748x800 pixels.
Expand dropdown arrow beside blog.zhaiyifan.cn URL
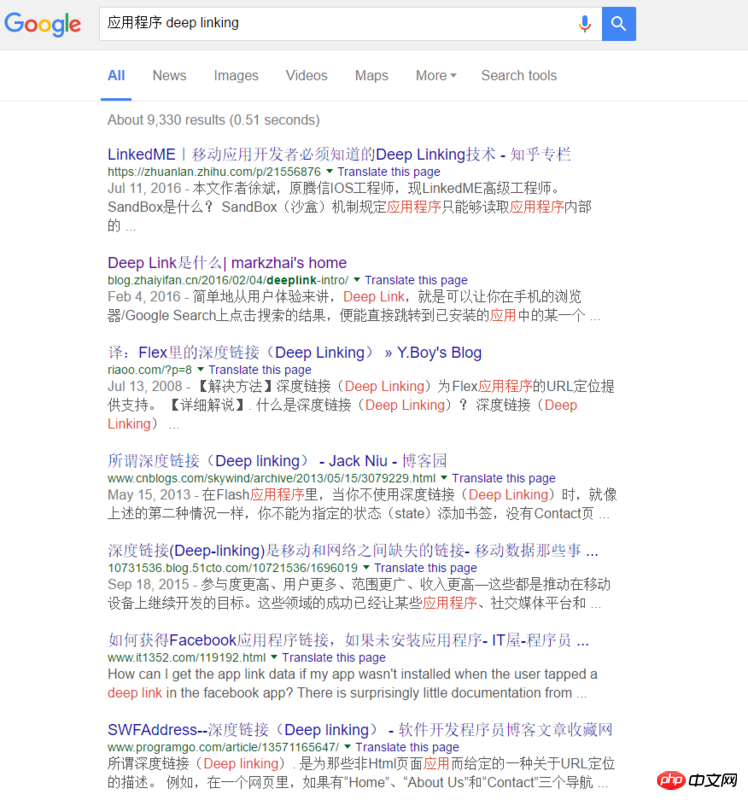357,279
